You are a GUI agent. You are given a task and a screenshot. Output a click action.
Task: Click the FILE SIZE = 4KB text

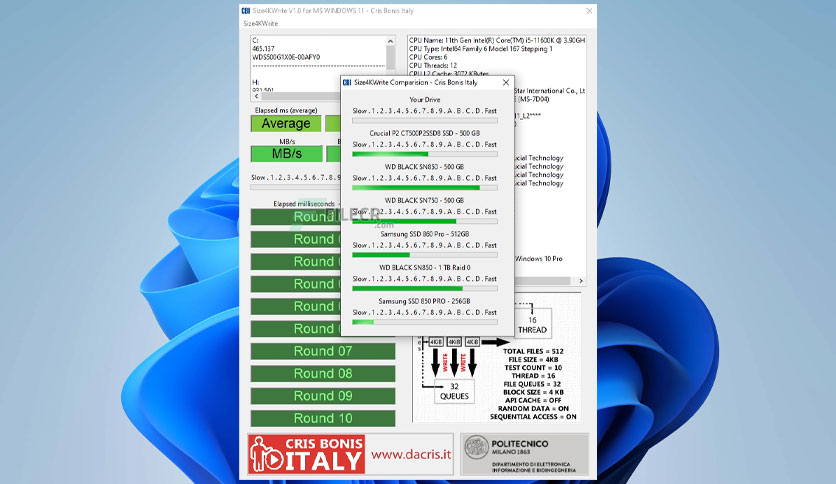click(x=533, y=360)
